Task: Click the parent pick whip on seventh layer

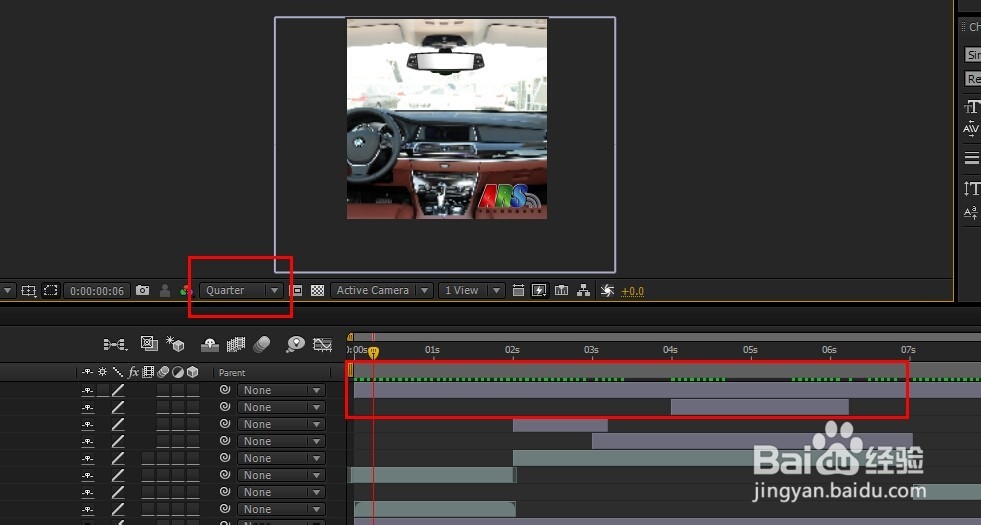Action: point(225,492)
